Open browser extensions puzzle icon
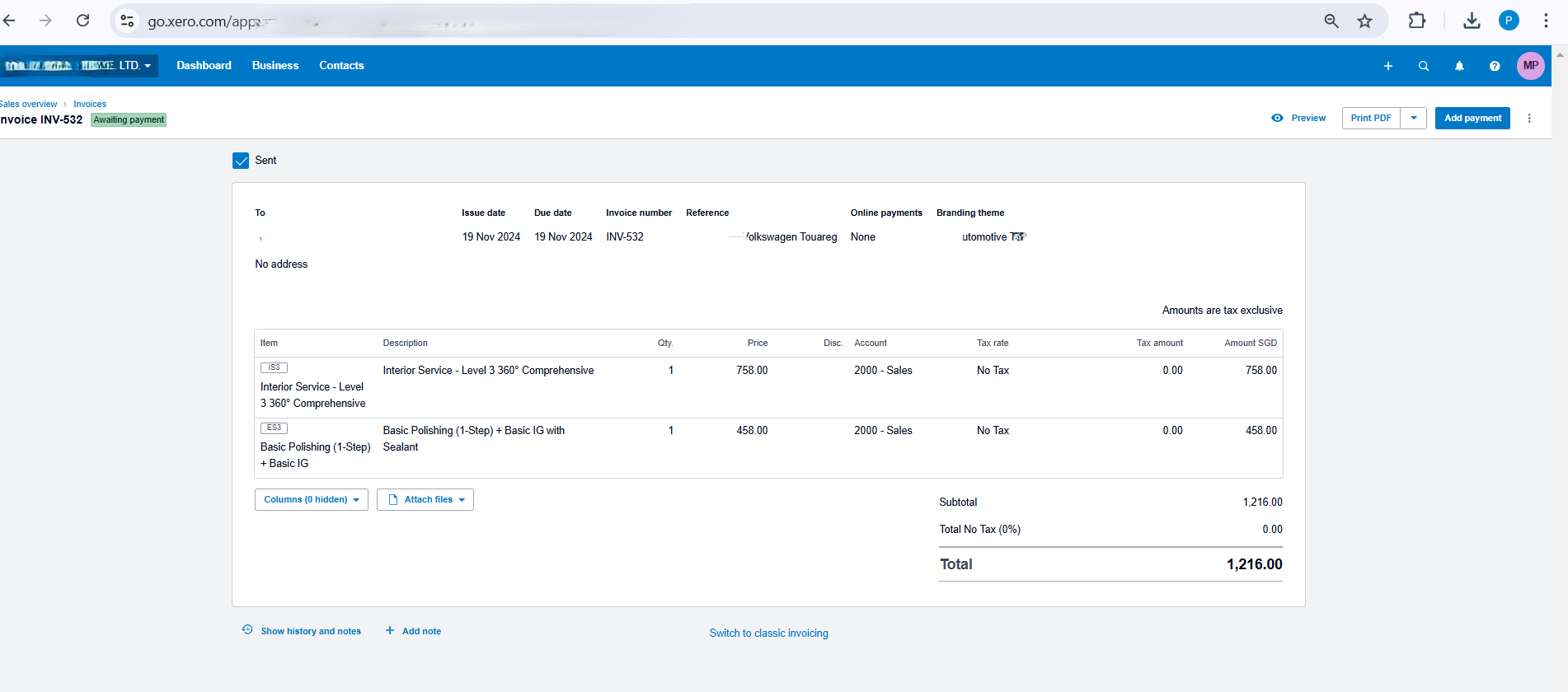1568x692 pixels. (x=1417, y=21)
